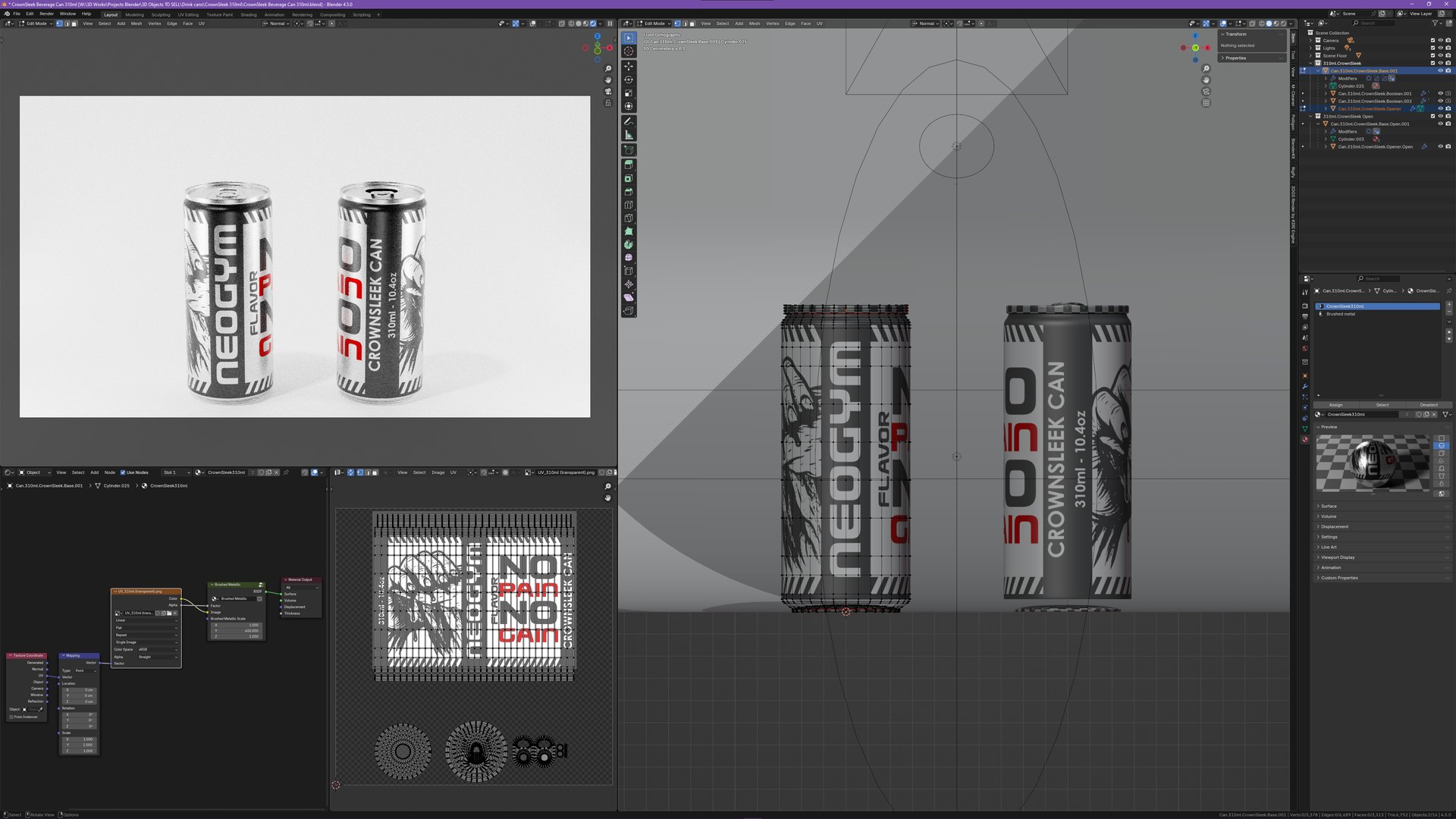Screen dimensions: 1456x819
Task: Open Modifier properties wrench tab
Action: point(1305,386)
